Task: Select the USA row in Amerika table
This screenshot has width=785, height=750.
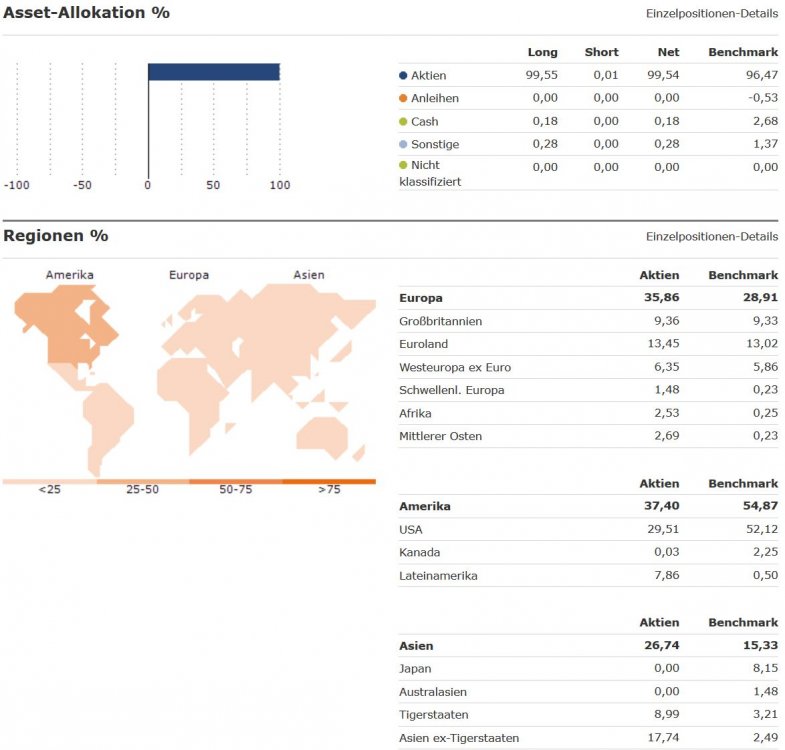Action: [x=588, y=529]
